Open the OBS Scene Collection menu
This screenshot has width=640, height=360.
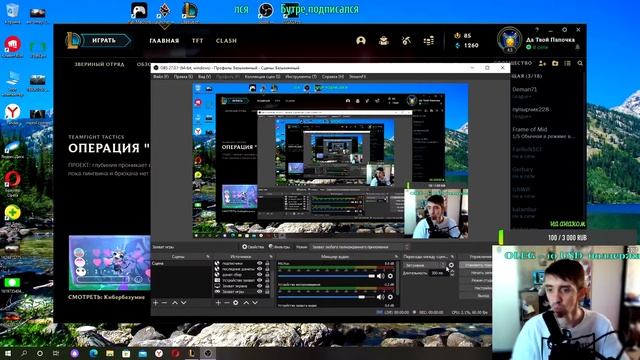pyautogui.click(x=262, y=77)
